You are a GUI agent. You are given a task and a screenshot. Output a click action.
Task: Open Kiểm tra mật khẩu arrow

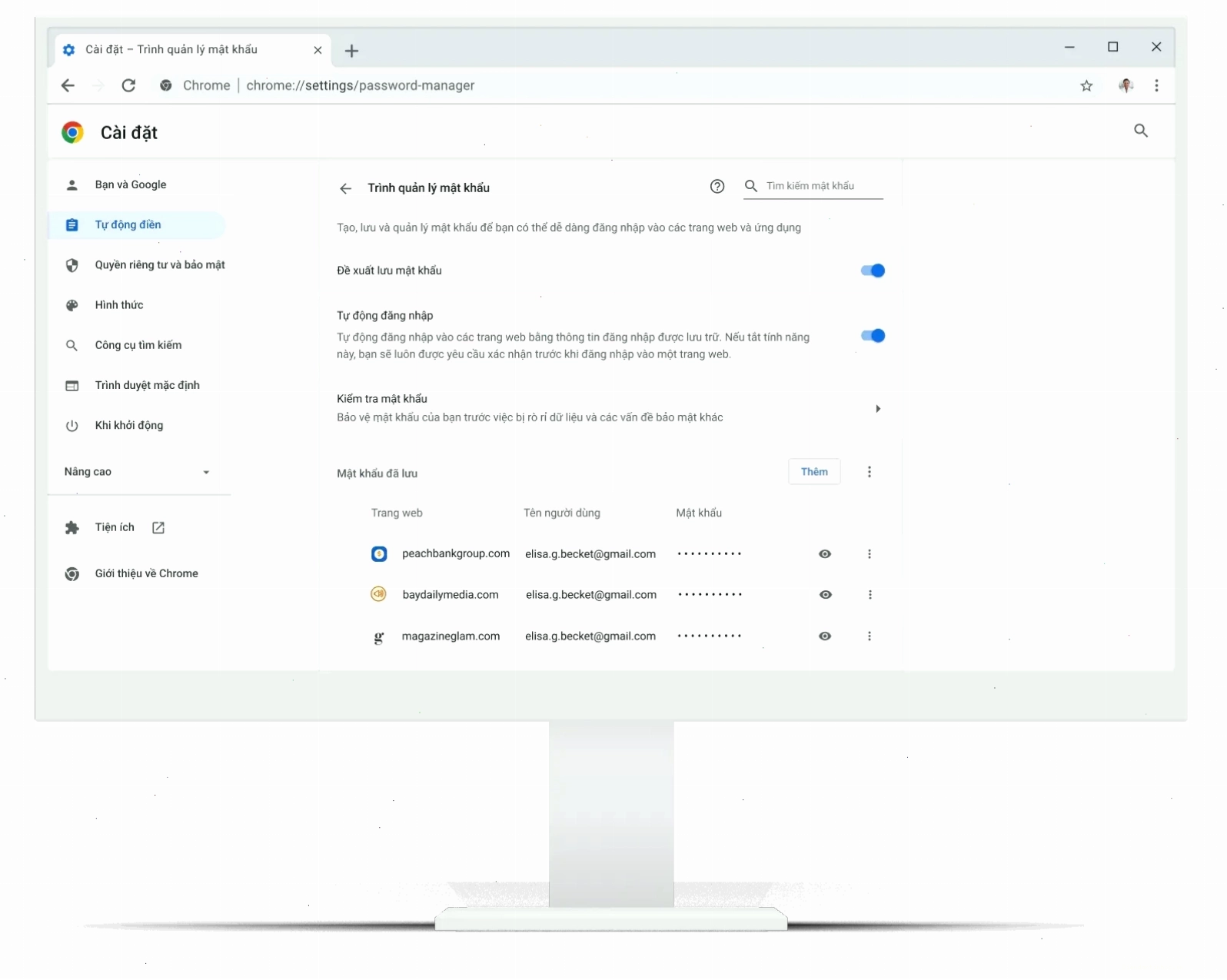point(878,409)
